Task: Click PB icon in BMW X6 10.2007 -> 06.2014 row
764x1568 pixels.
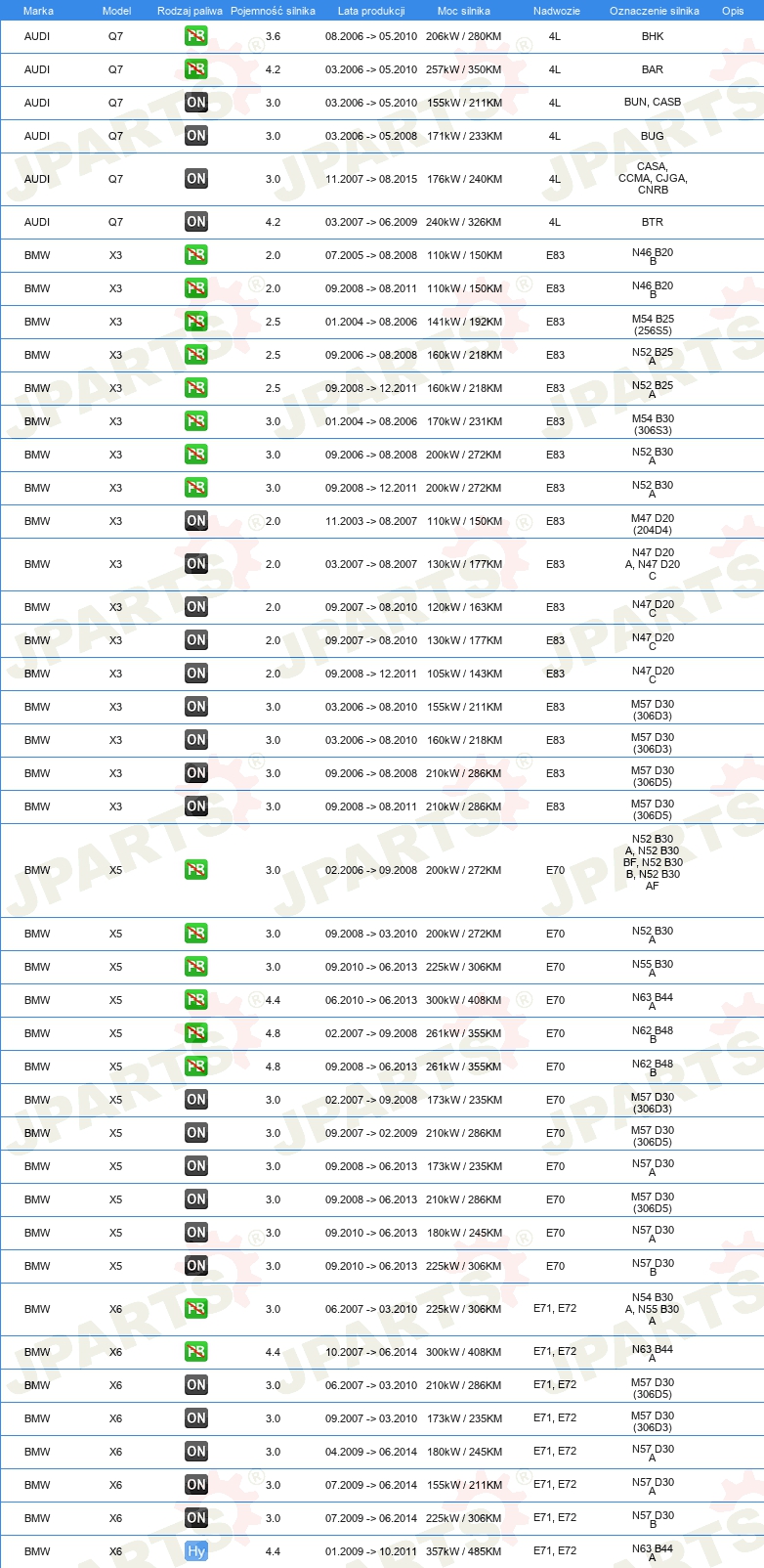Action: tap(196, 1352)
